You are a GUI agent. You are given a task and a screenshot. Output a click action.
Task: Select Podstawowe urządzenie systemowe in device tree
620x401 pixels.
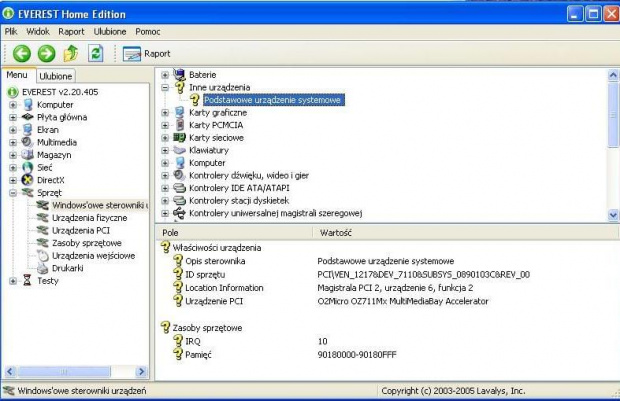tap(273, 100)
